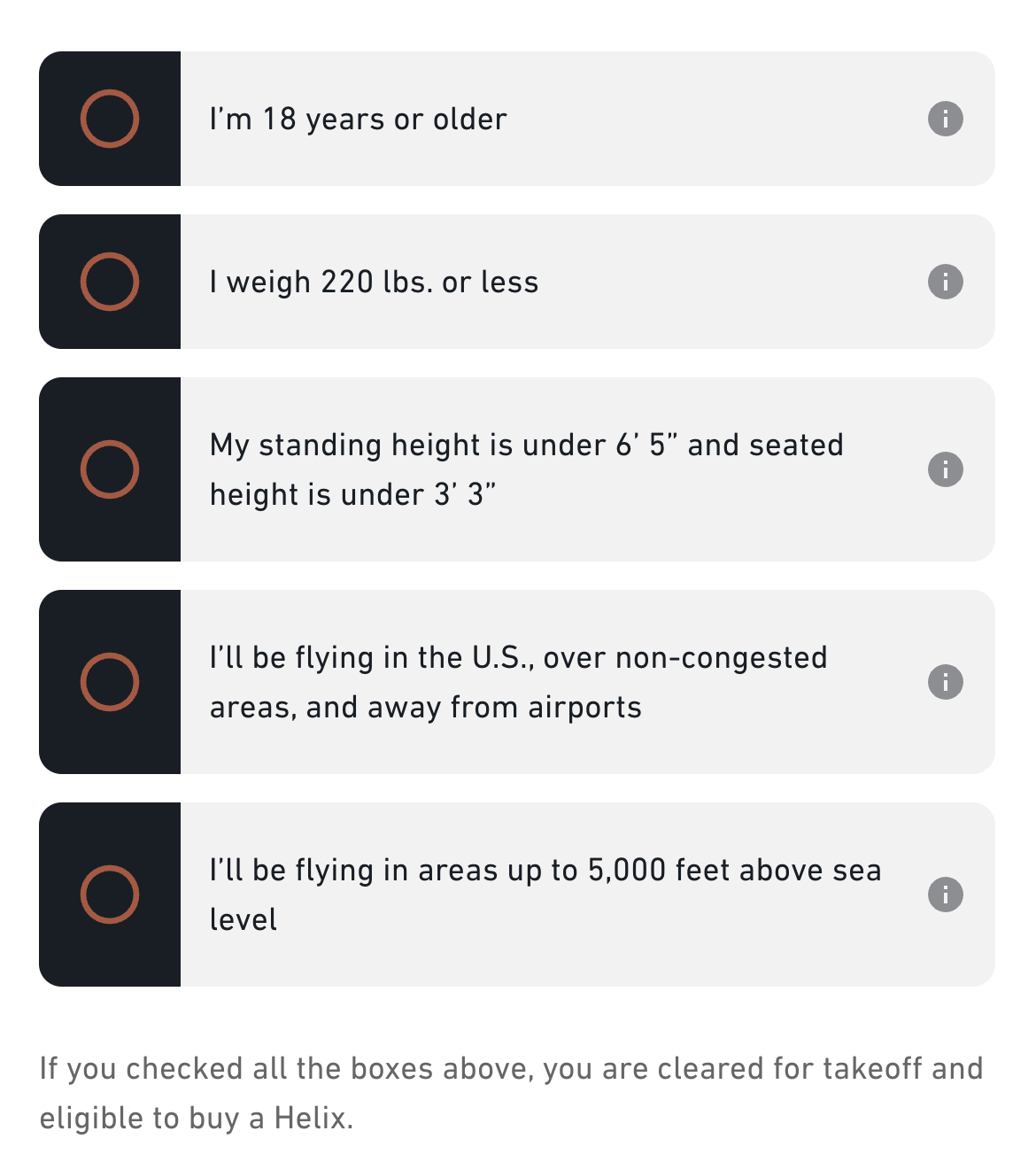
Task: Check the "I'm 18 years or older" circle
Action: click(110, 119)
